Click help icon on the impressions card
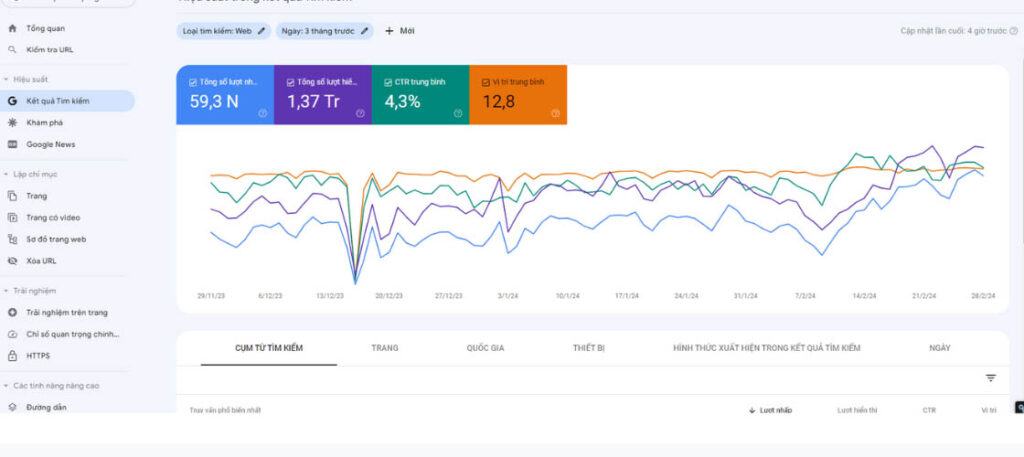 pyautogui.click(x=360, y=113)
